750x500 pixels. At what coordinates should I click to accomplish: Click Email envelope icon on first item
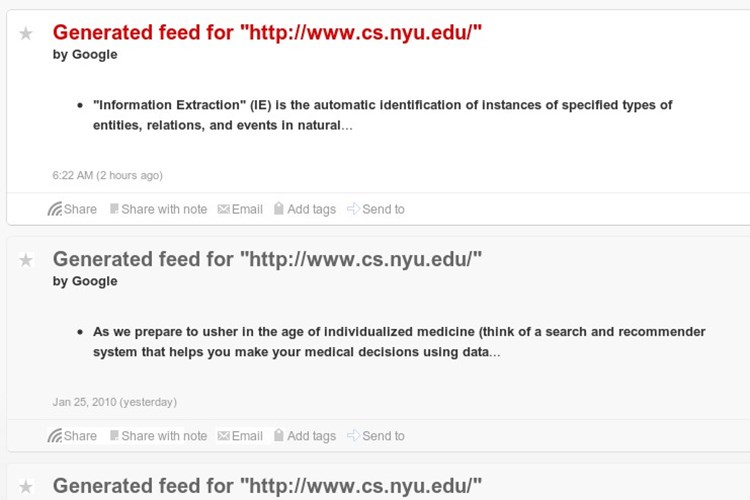click(x=223, y=209)
